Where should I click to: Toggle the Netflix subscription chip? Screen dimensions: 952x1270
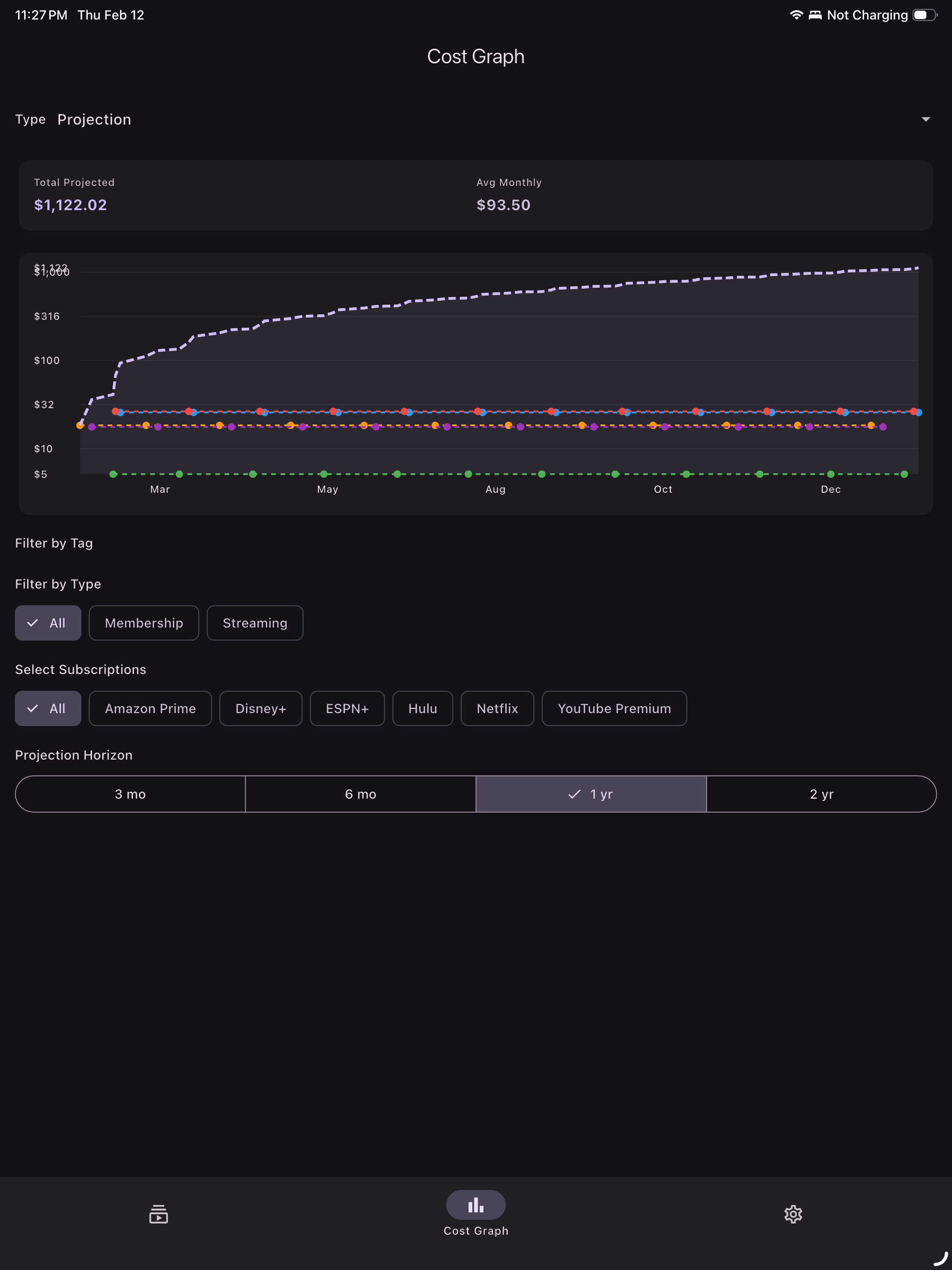pyautogui.click(x=497, y=708)
